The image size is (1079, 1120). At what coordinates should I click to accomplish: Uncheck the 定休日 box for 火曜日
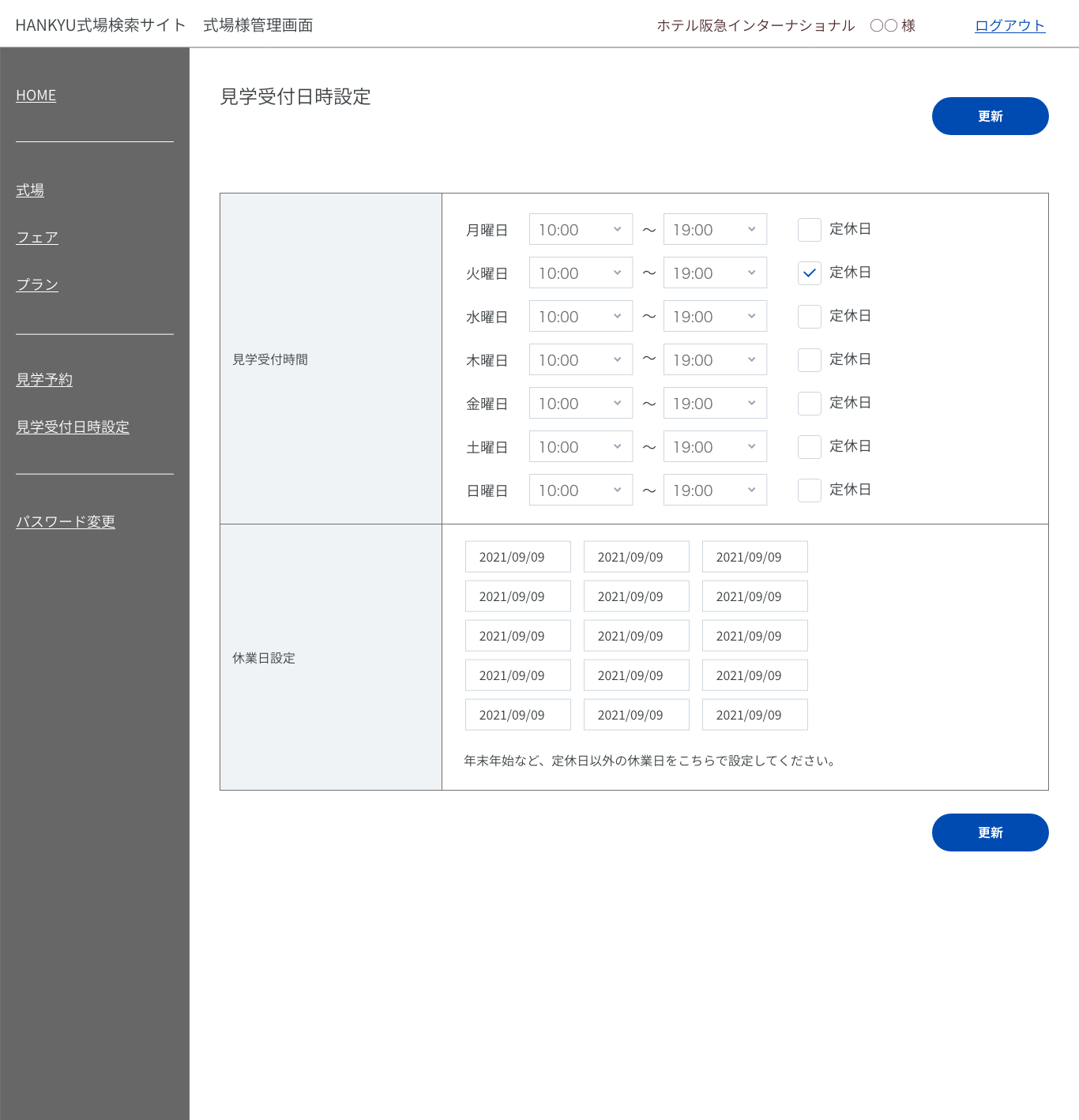click(809, 273)
